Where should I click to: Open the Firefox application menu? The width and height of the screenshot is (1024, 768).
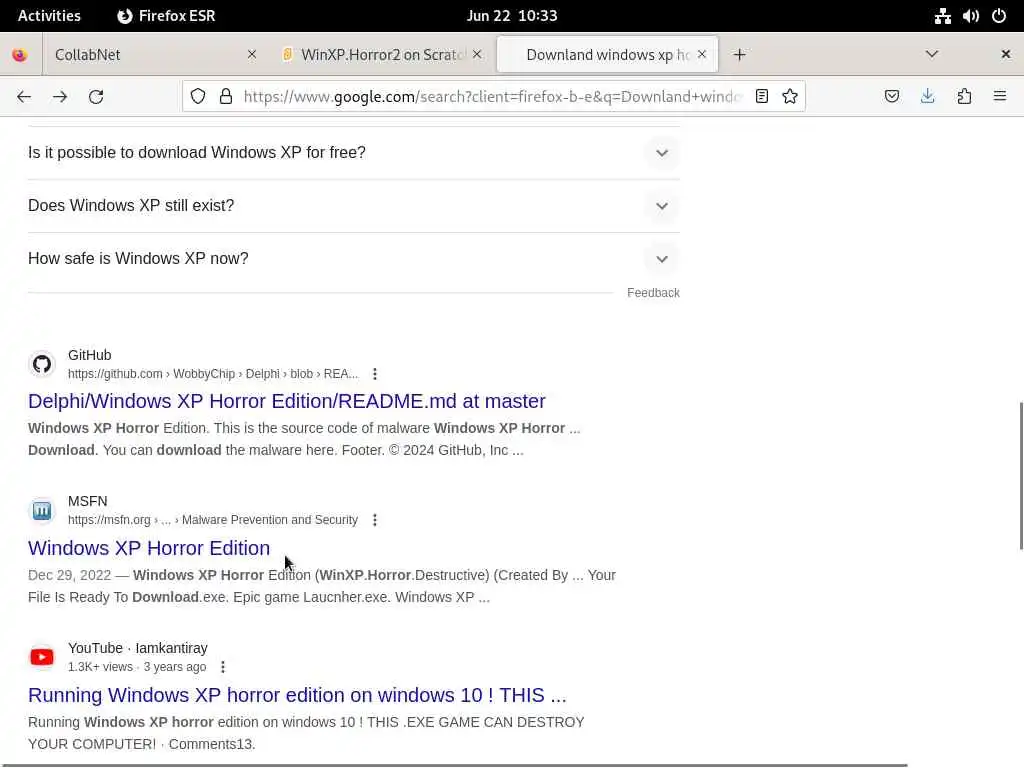pyautogui.click(x=1000, y=97)
